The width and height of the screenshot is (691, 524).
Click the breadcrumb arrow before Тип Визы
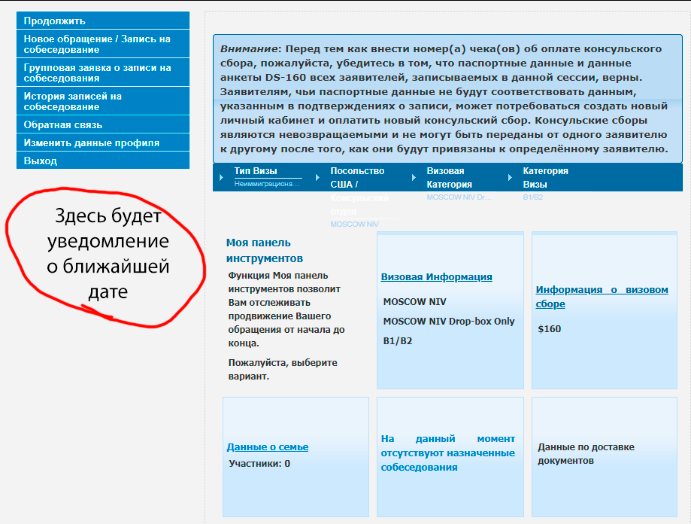point(221,178)
